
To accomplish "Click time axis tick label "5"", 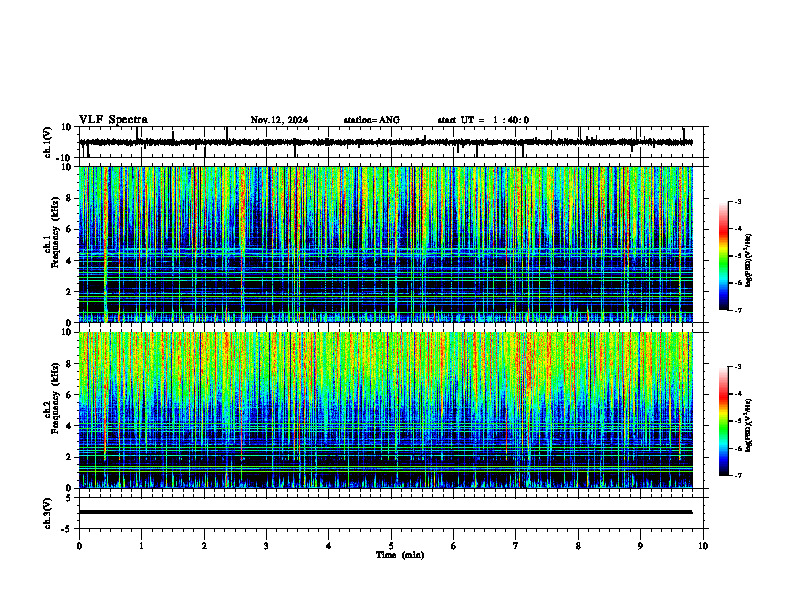I will click(x=391, y=546).
